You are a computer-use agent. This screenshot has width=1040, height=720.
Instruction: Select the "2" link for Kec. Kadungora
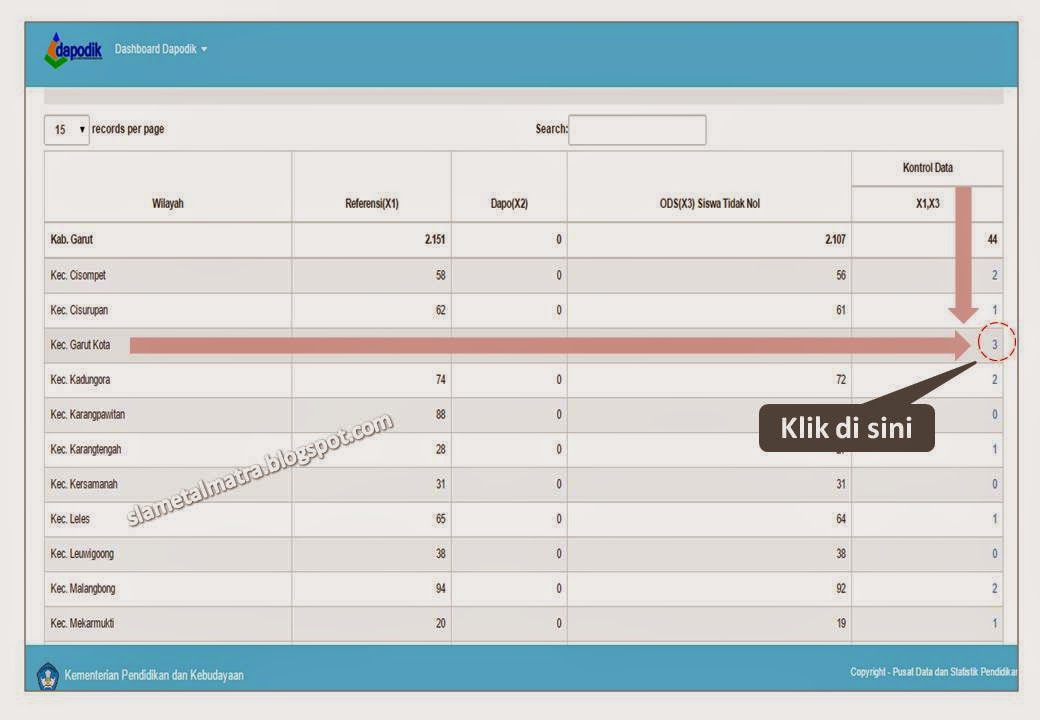994,379
